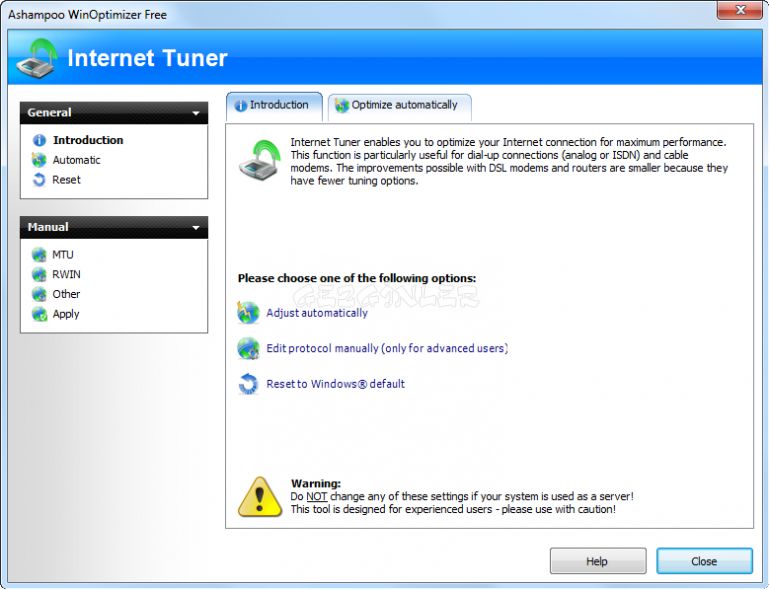Click the globe check icon next to Apply
The height and width of the screenshot is (590, 770).
(39, 313)
